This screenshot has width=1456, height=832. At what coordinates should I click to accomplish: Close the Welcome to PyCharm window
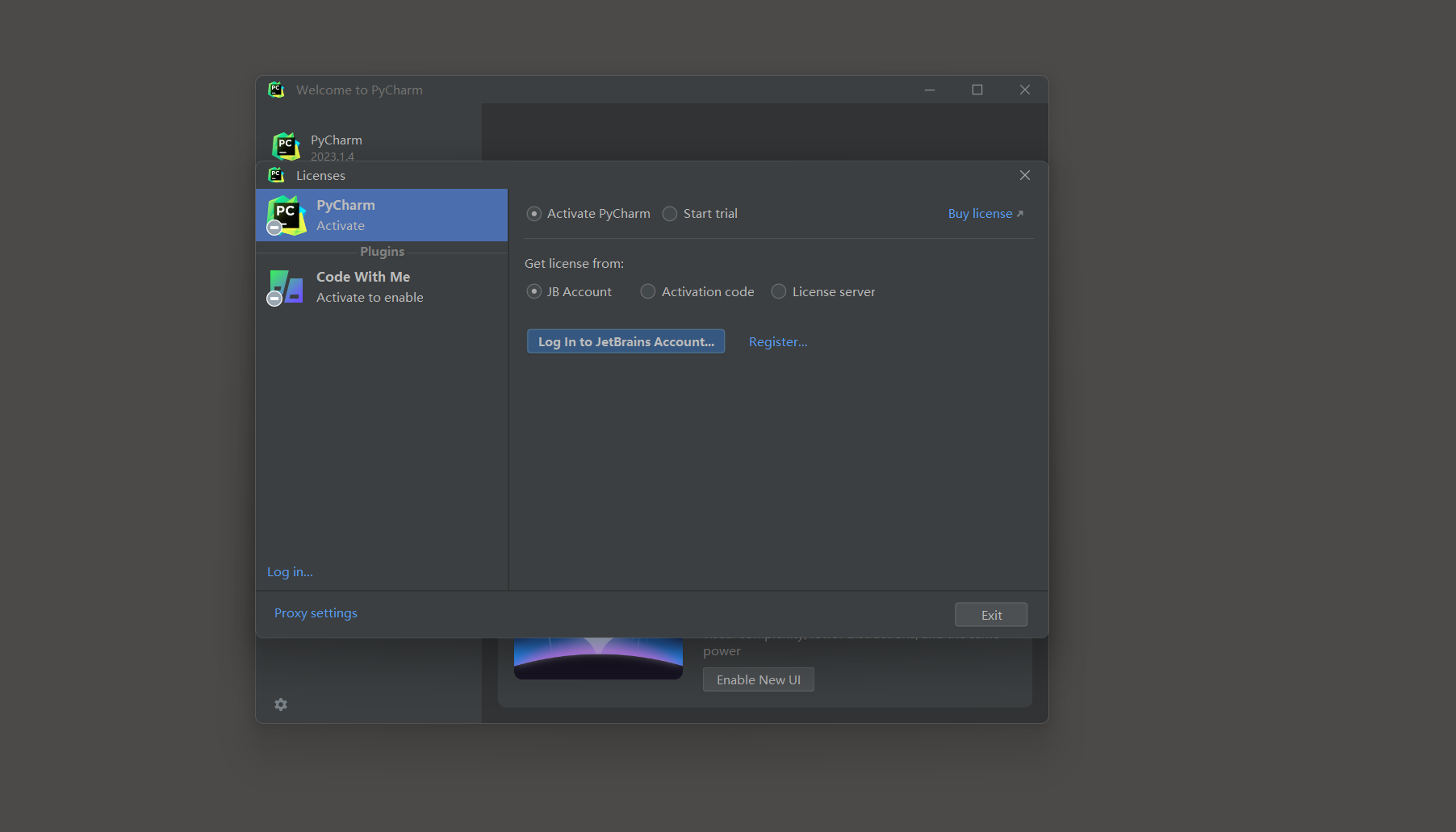(1025, 90)
